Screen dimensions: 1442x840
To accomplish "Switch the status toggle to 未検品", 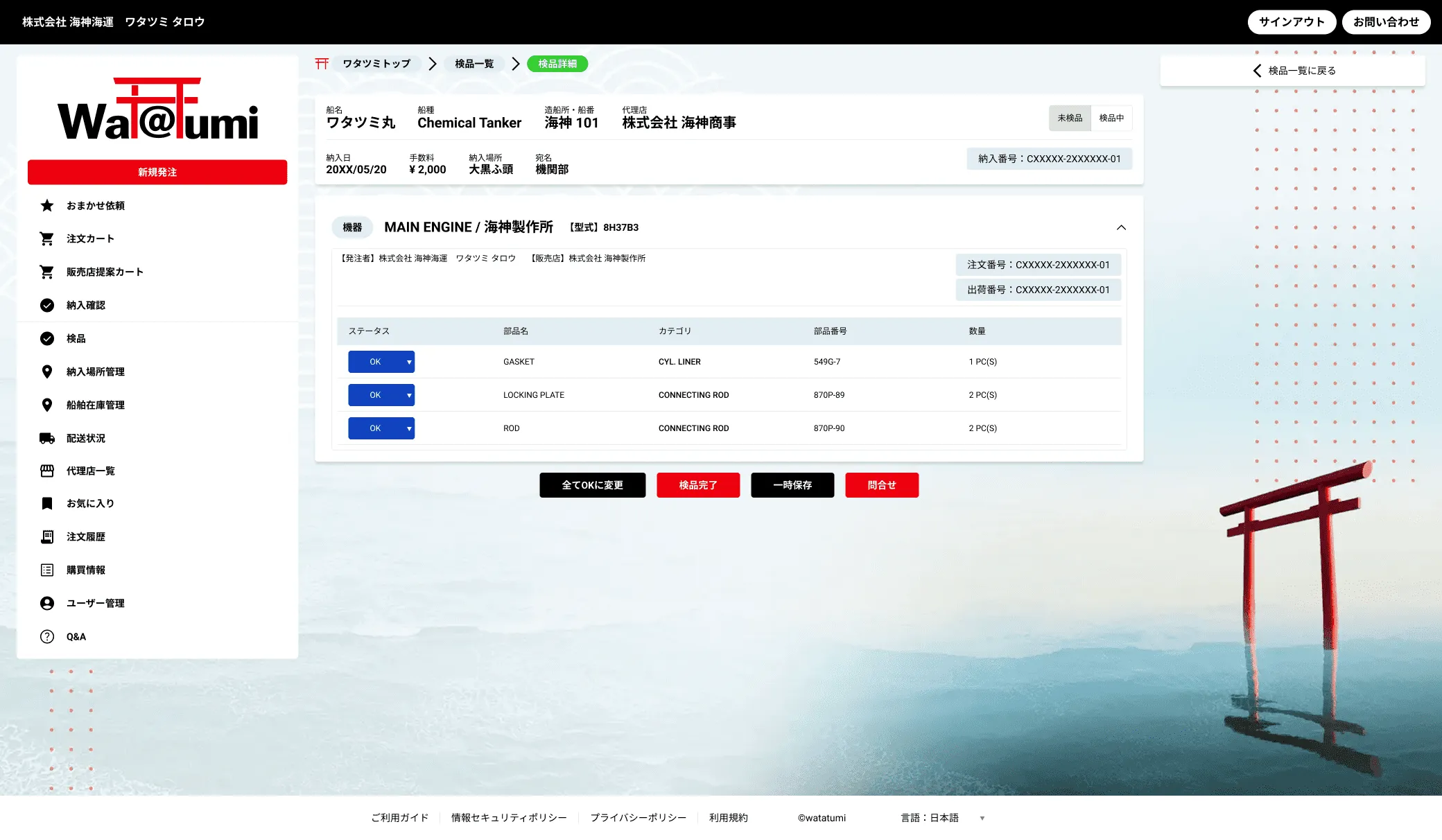I will (1070, 119).
